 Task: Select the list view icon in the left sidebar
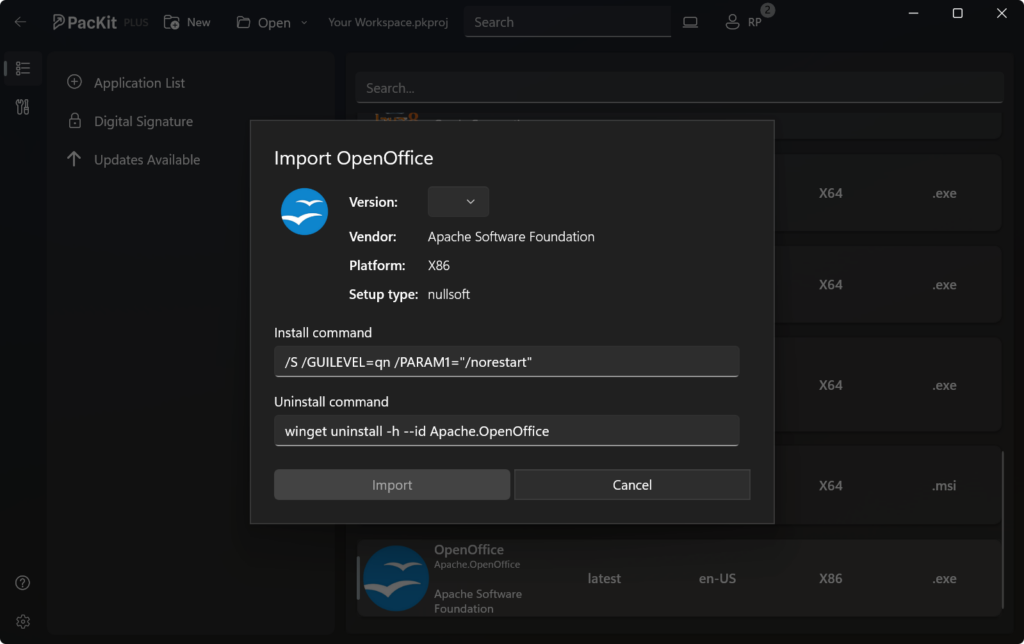click(x=23, y=68)
